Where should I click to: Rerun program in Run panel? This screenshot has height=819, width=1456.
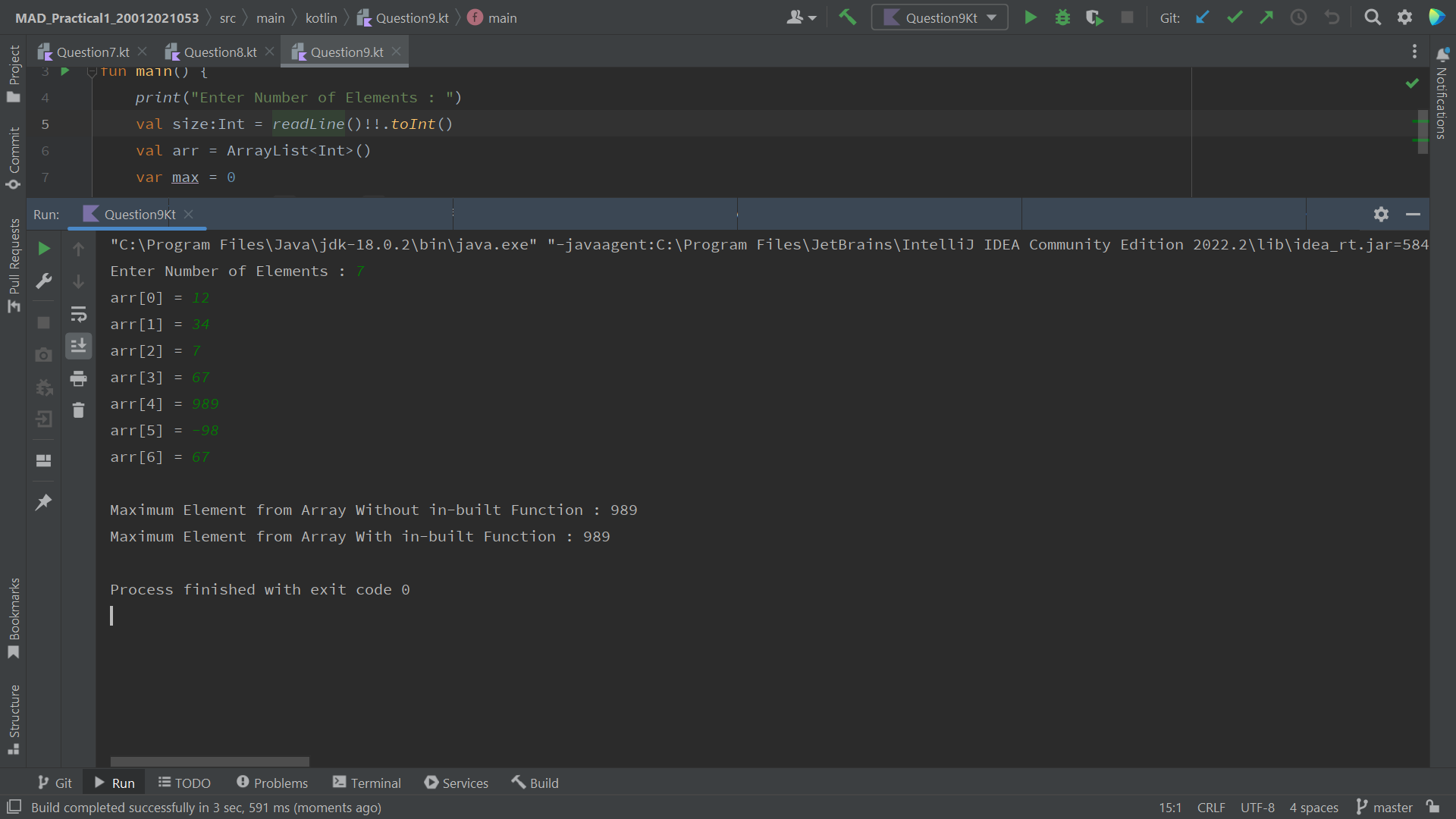44,249
